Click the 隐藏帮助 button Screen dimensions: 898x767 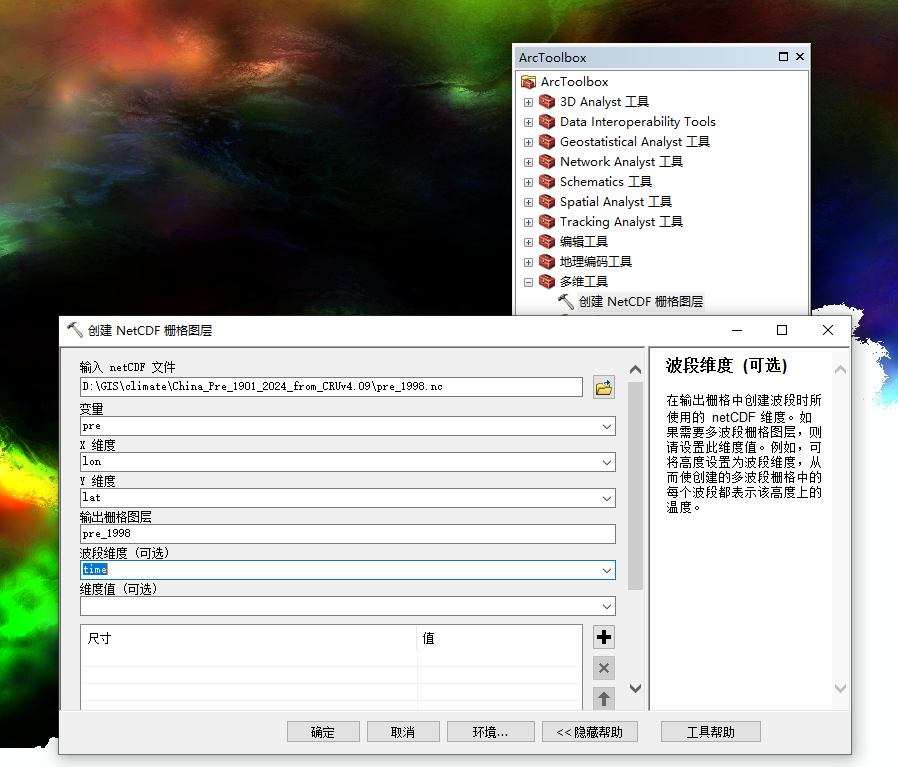(590, 732)
